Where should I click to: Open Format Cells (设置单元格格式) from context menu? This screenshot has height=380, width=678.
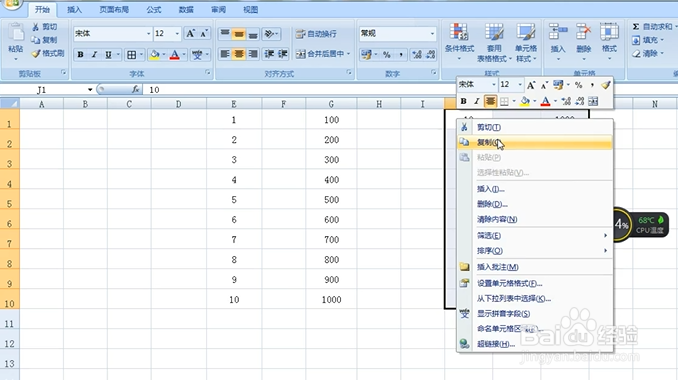click(x=535, y=284)
